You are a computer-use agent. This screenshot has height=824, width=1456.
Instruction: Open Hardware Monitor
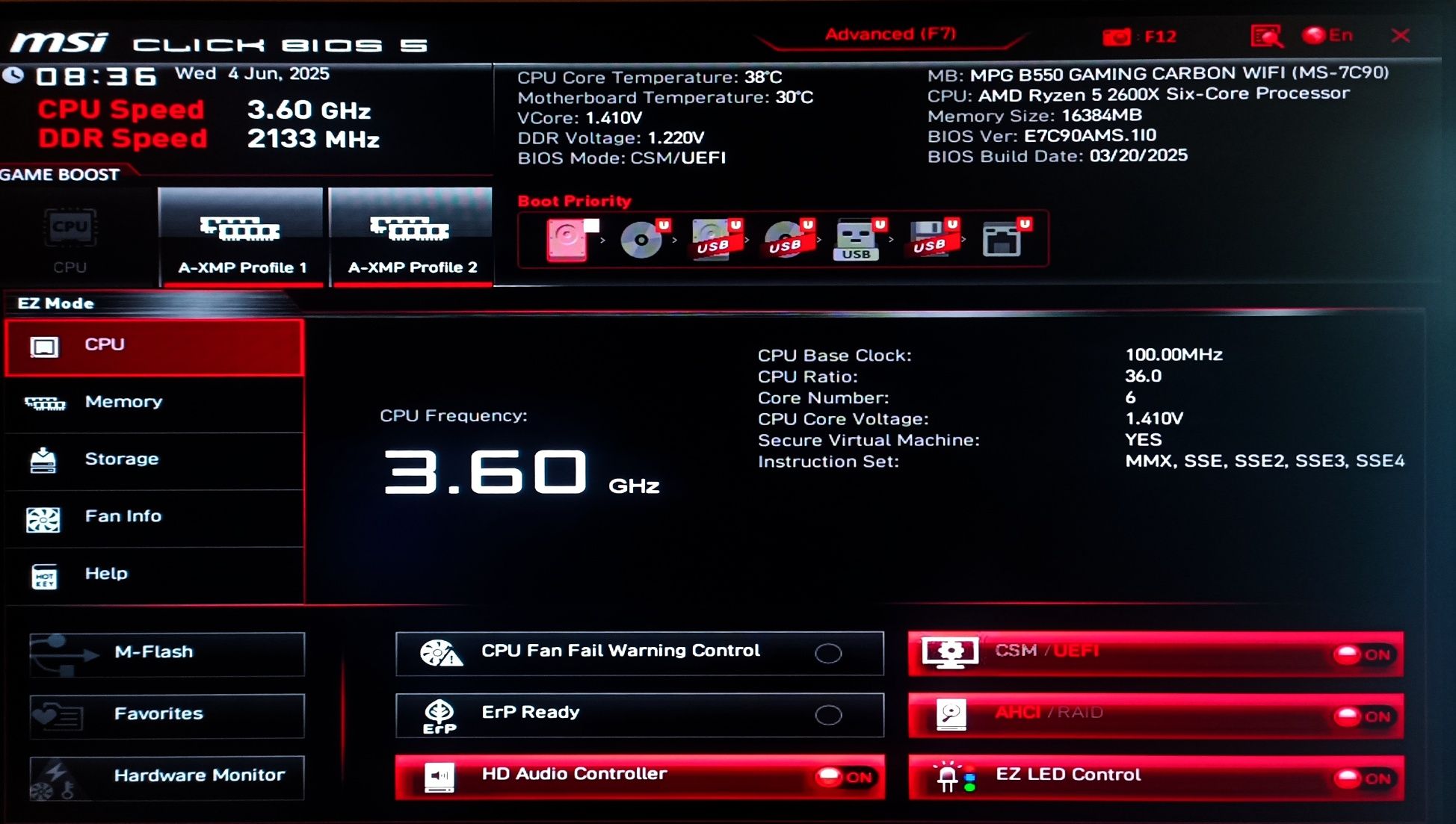167,777
